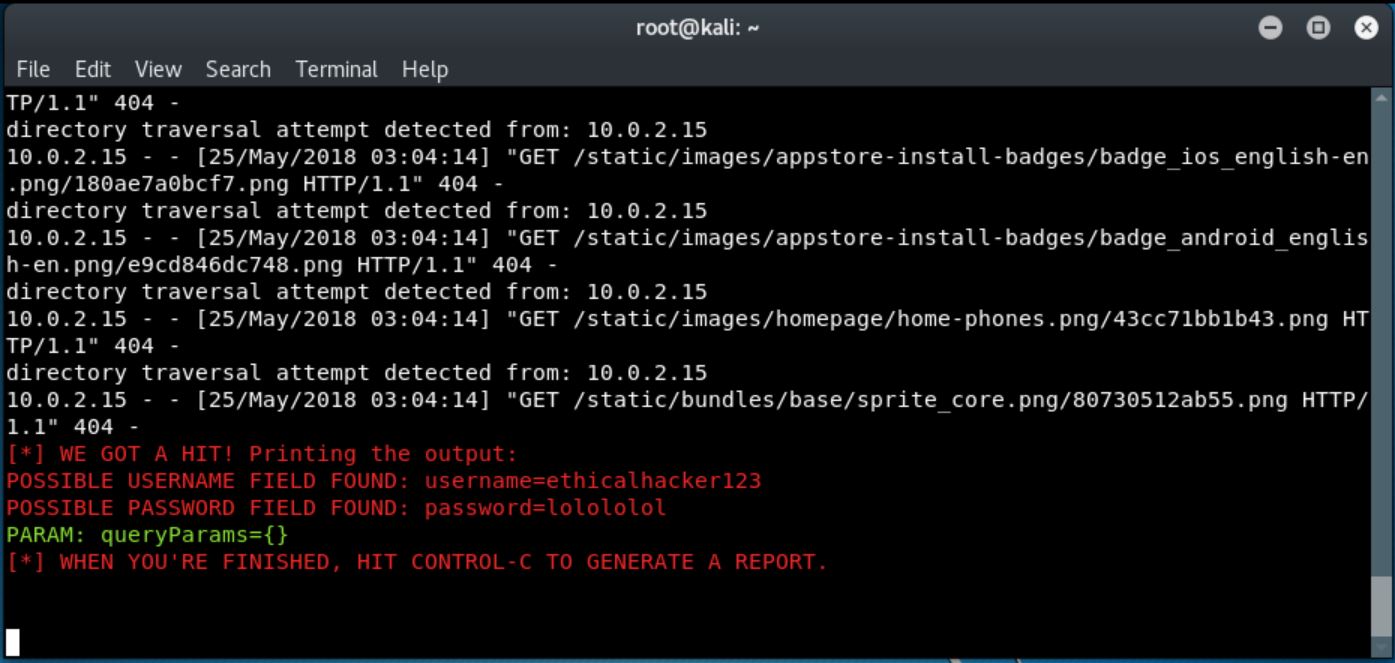Close the root@kali terminal window
1395x663 pixels.
[x=1366, y=28]
